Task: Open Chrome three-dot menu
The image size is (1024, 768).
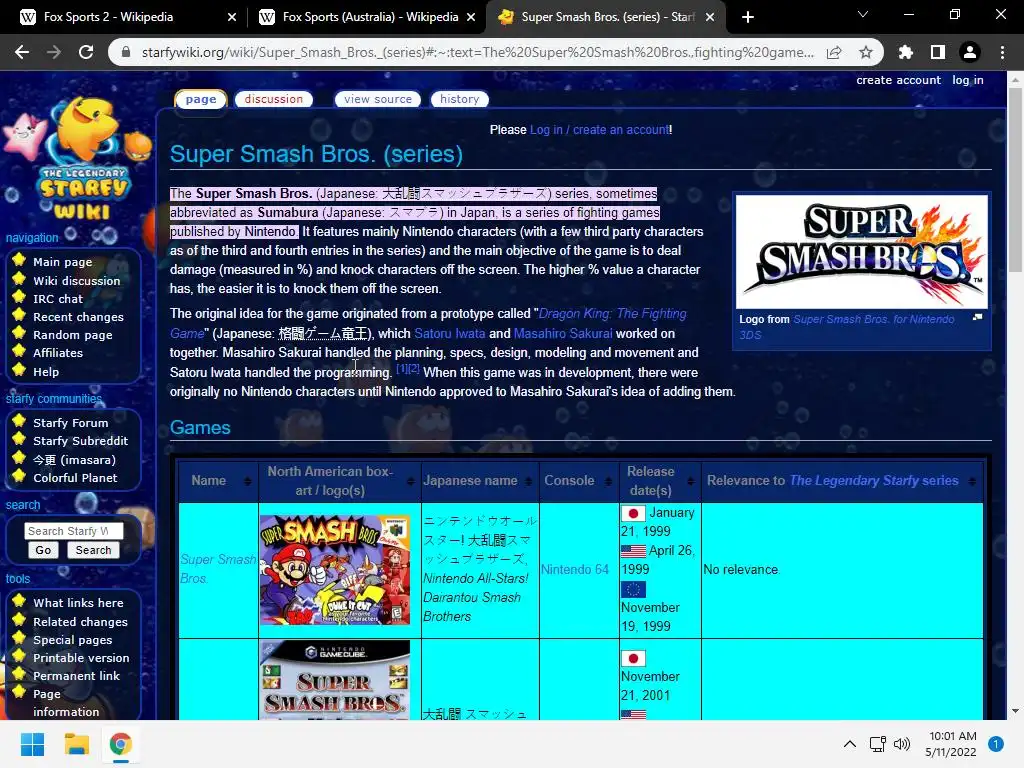Action: tap(1002, 52)
